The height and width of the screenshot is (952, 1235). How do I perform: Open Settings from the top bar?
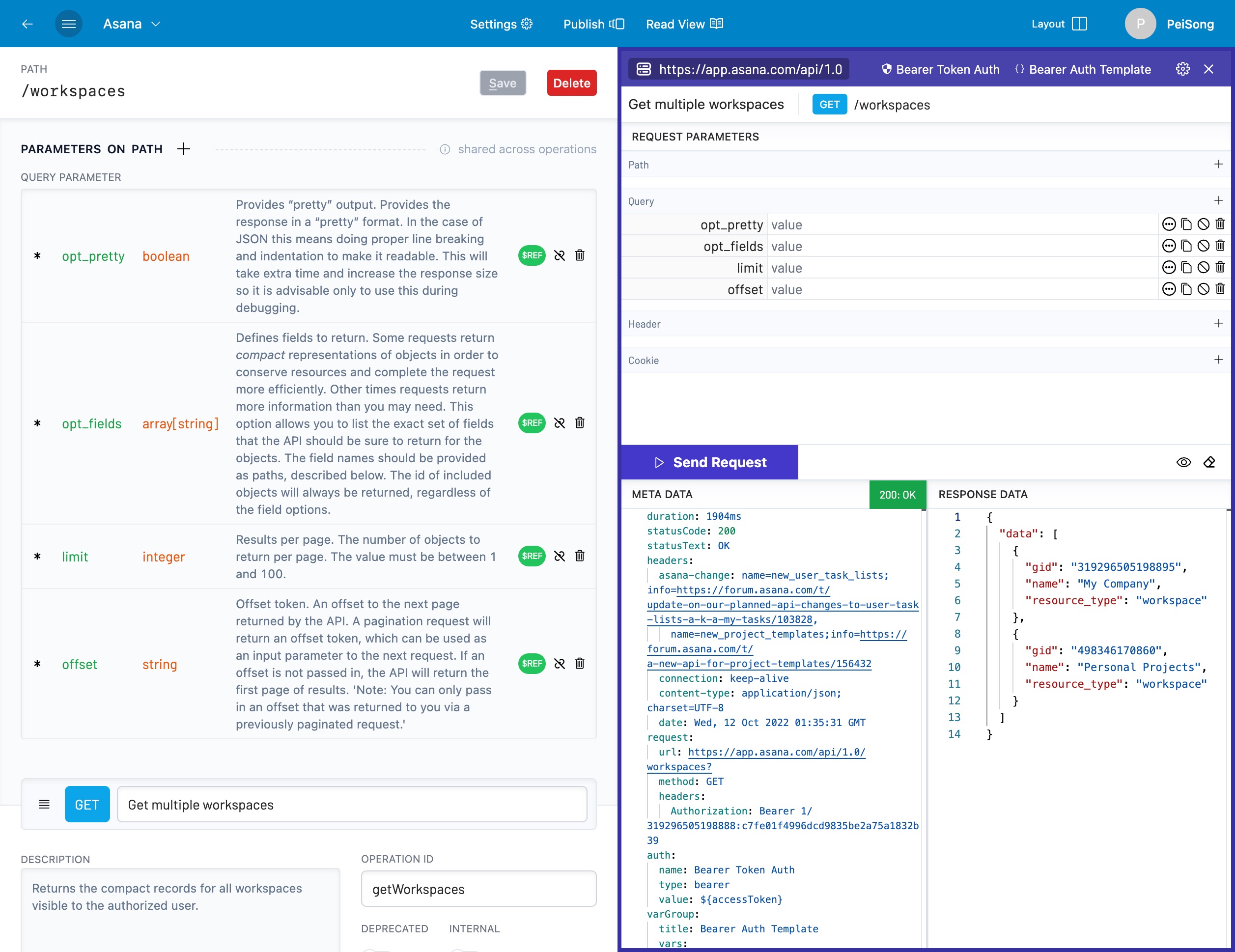tap(501, 24)
